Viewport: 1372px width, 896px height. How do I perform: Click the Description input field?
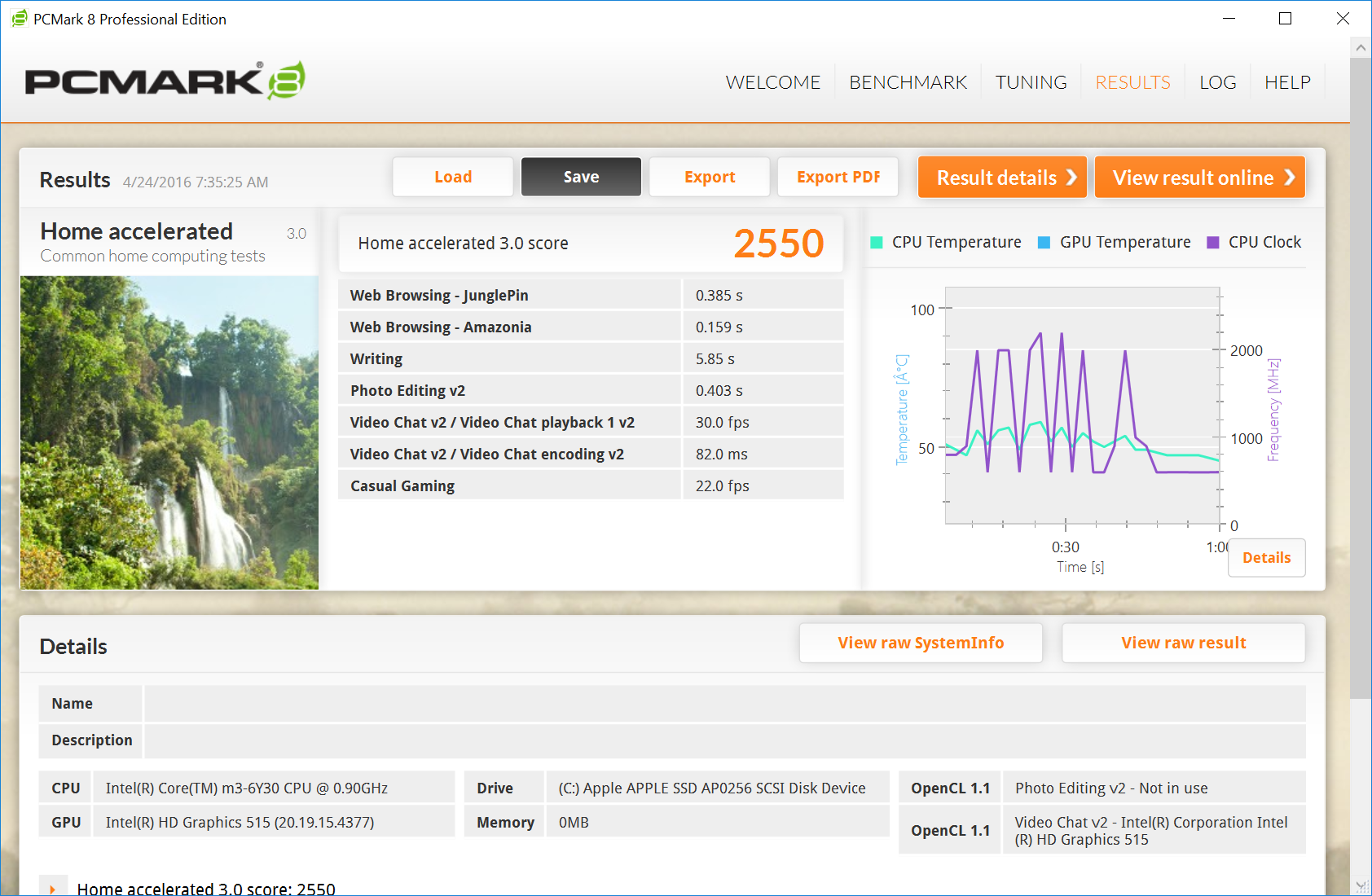[725, 740]
